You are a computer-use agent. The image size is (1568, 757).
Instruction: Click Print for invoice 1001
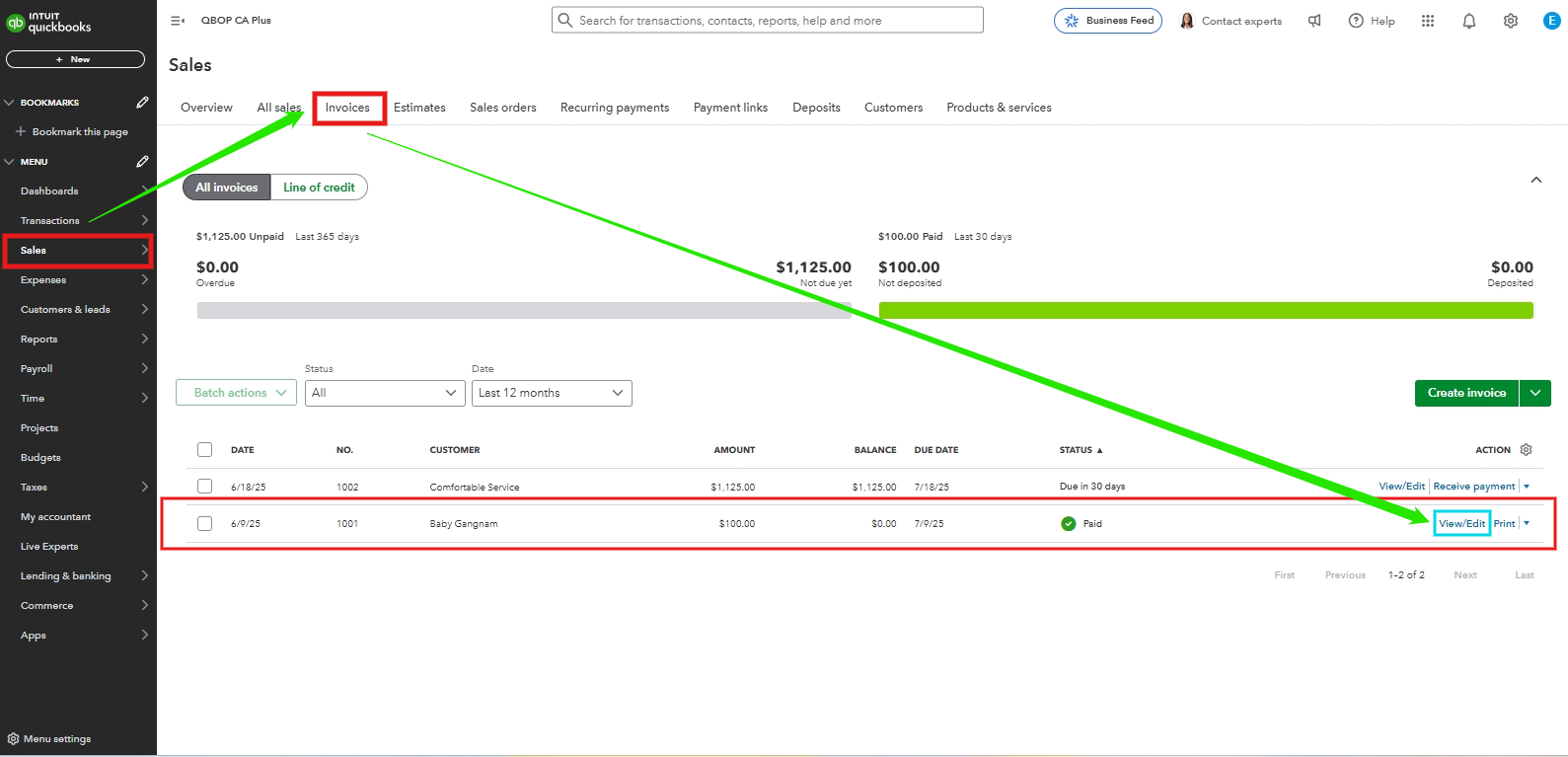(x=1504, y=524)
